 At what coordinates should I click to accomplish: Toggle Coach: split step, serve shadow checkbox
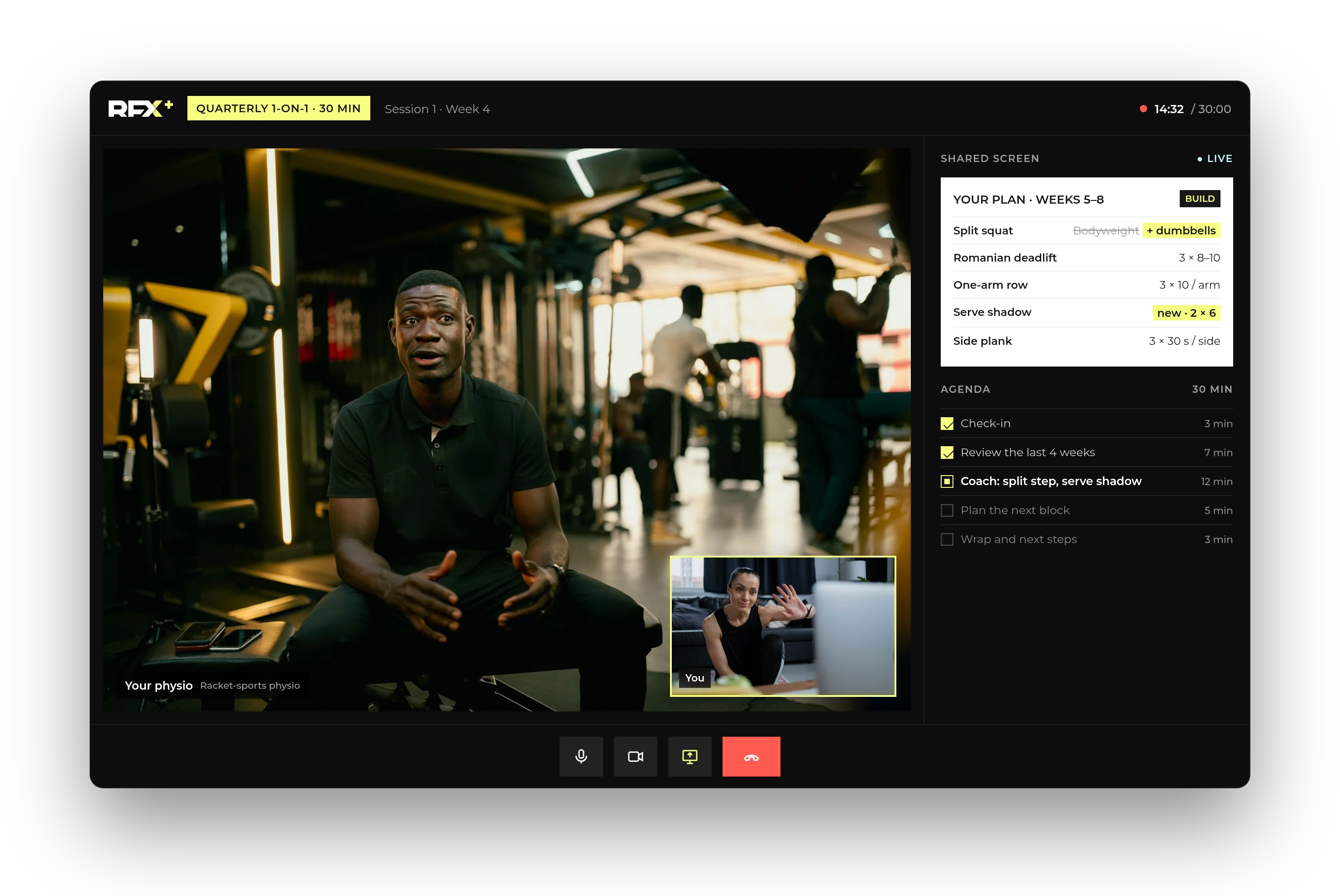[947, 481]
